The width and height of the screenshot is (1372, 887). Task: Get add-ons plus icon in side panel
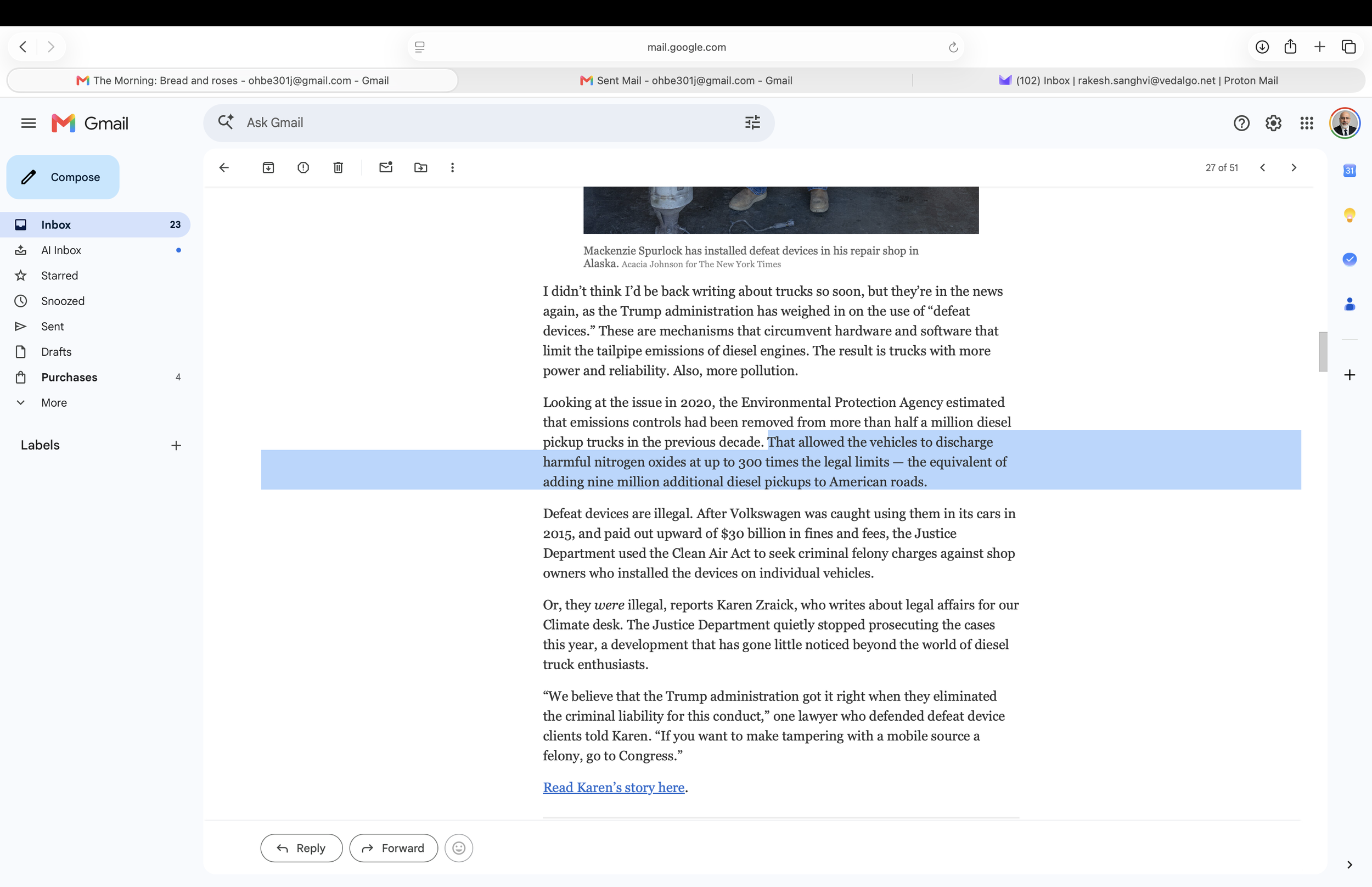click(x=1349, y=375)
